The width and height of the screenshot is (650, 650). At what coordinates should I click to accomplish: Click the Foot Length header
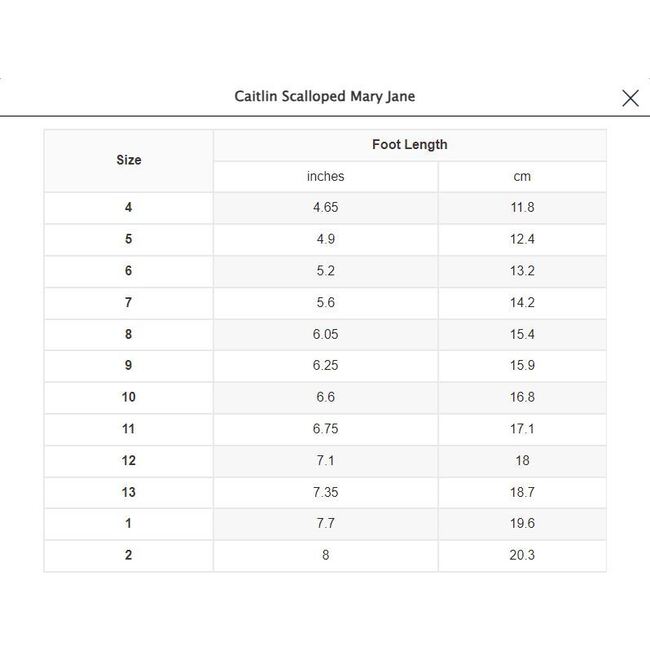409,145
